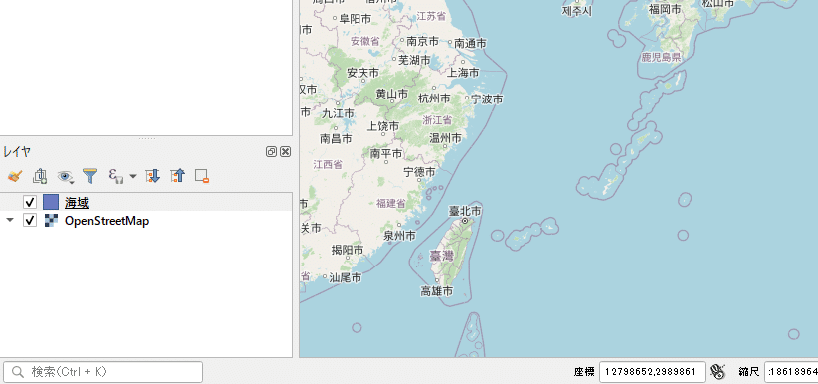
Task: Click 南平市 label on the map
Action: (386, 153)
